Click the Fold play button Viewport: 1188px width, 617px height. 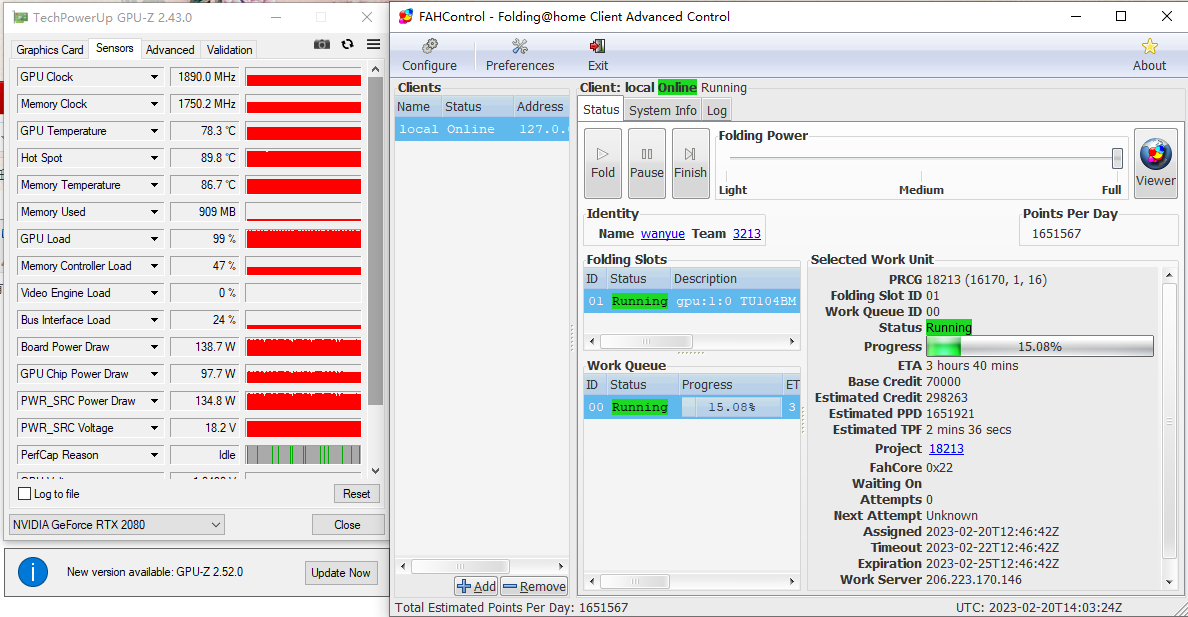(x=603, y=163)
